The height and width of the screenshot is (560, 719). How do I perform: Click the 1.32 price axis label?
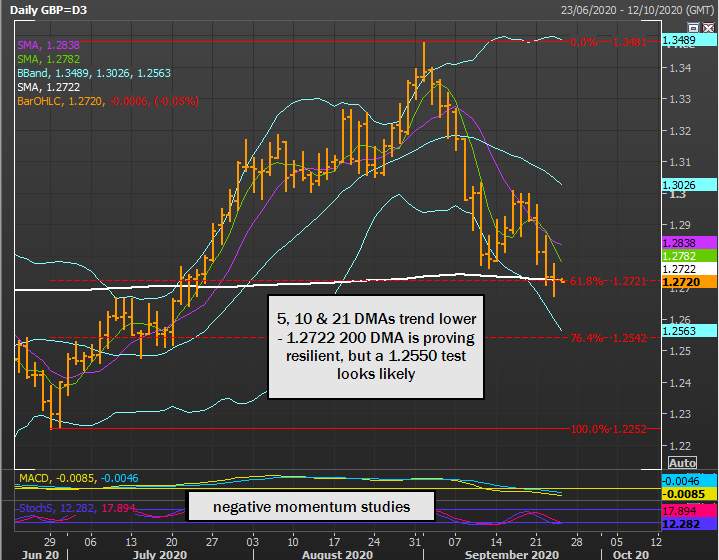[680, 131]
